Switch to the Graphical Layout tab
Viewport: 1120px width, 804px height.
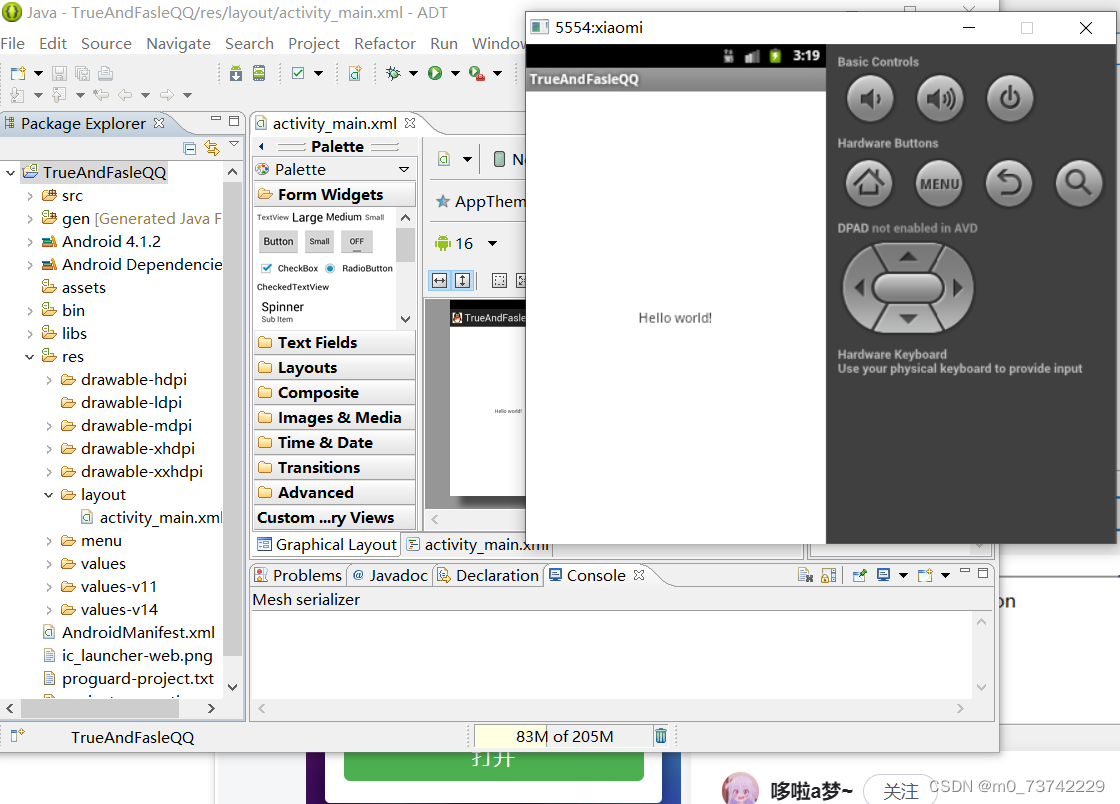point(326,545)
